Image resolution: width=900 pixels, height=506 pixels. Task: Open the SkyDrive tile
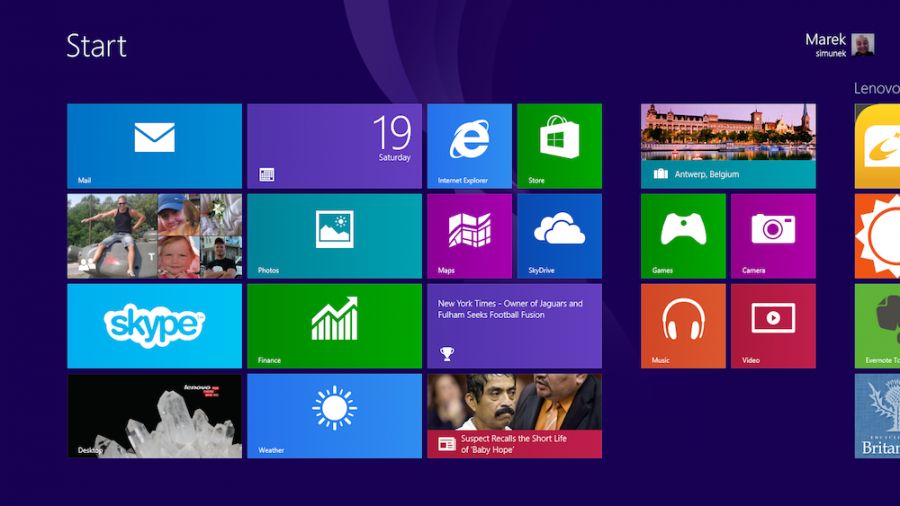[x=560, y=236]
